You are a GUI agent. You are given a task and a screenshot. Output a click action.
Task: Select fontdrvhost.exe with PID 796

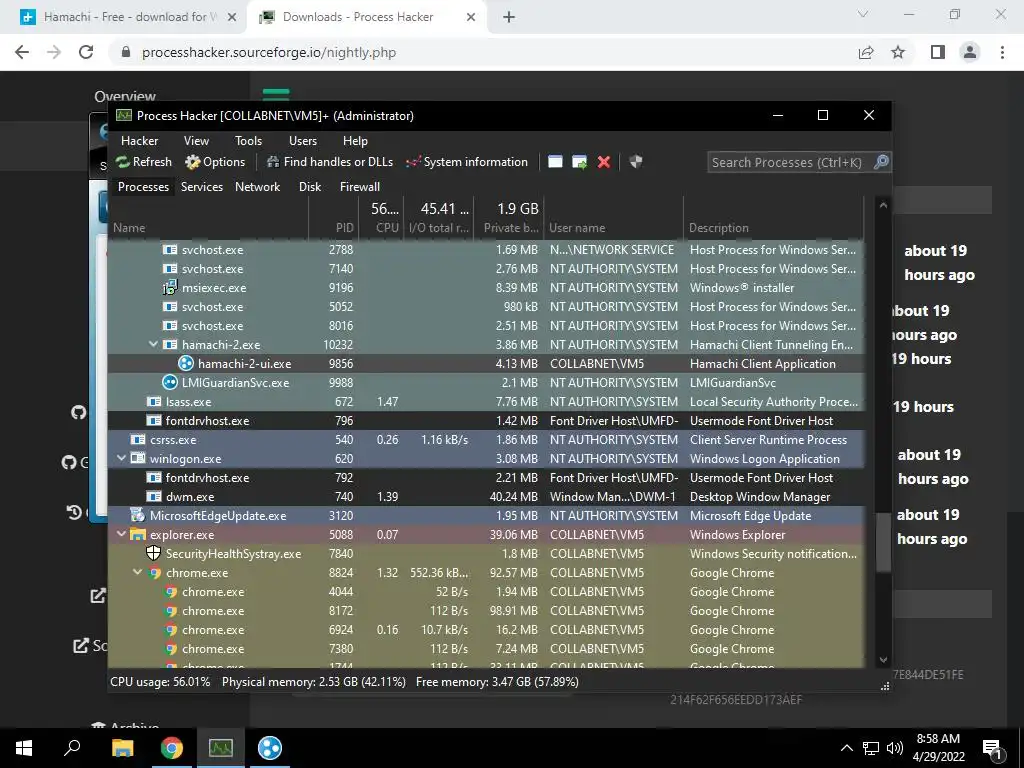click(x=487, y=421)
